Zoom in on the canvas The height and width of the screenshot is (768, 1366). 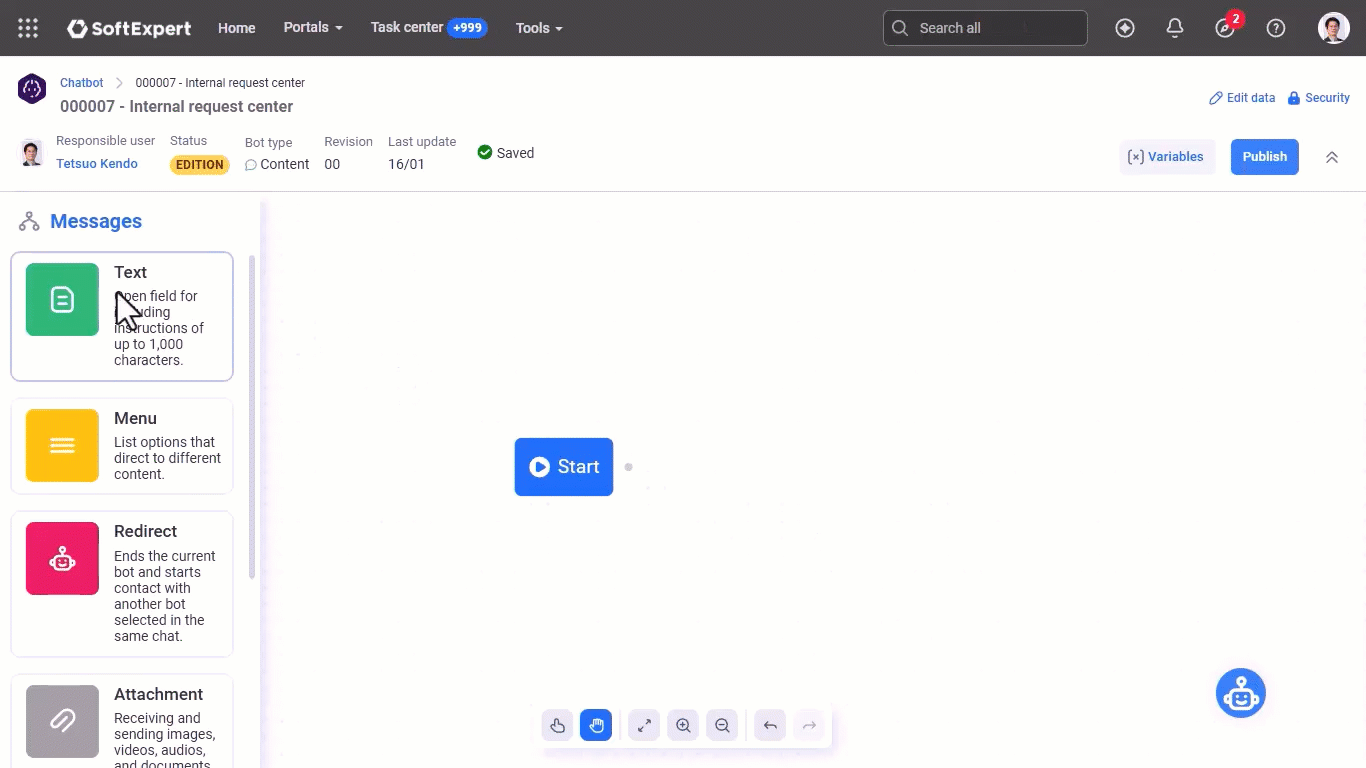[683, 725]
